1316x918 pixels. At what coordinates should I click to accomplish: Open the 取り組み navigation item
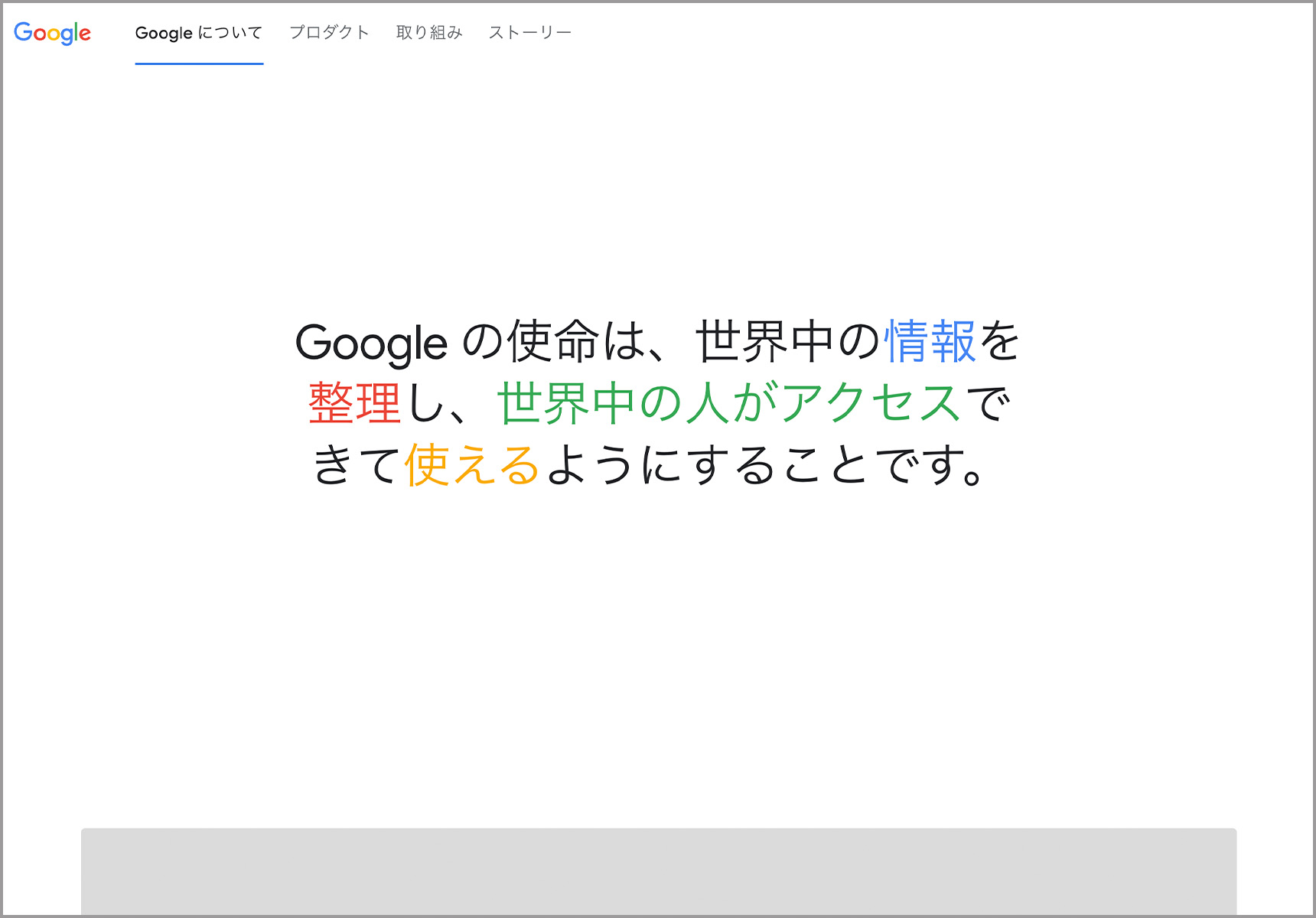click(x=429, y=32)
